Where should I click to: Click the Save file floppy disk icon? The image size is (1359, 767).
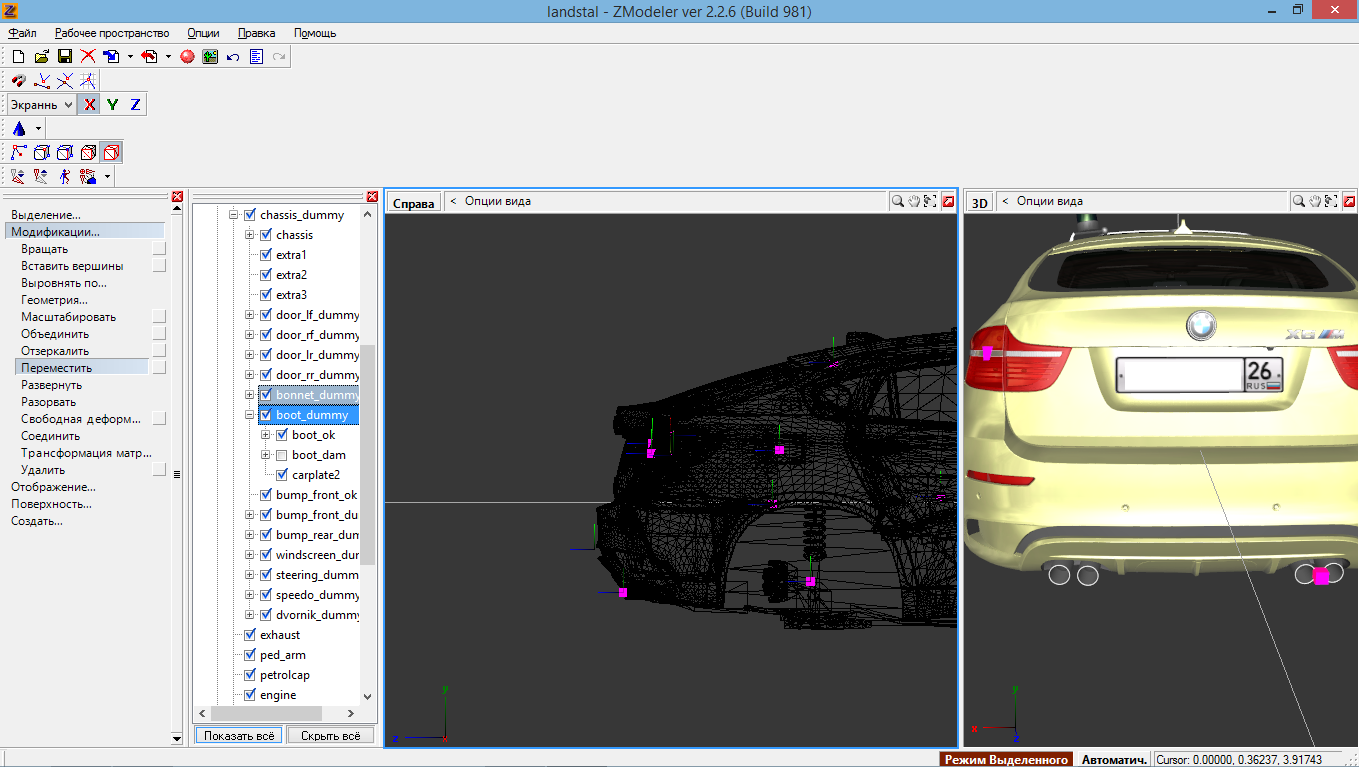[x=65, y=57]
